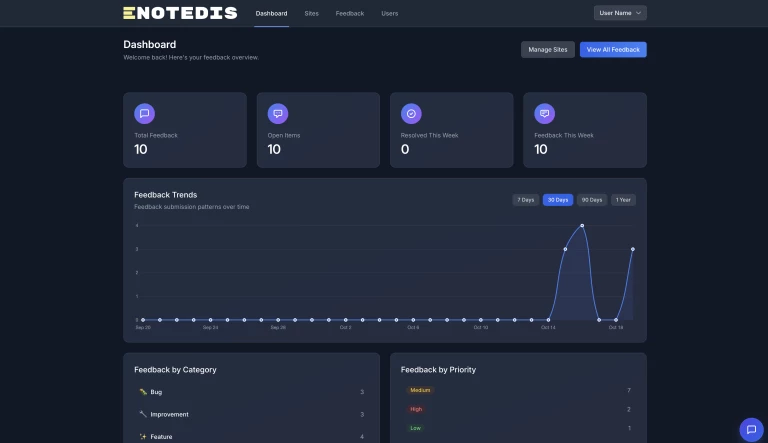Click the Feedback This Week icon
Screen dimensions: 768x443
point(544,114)
